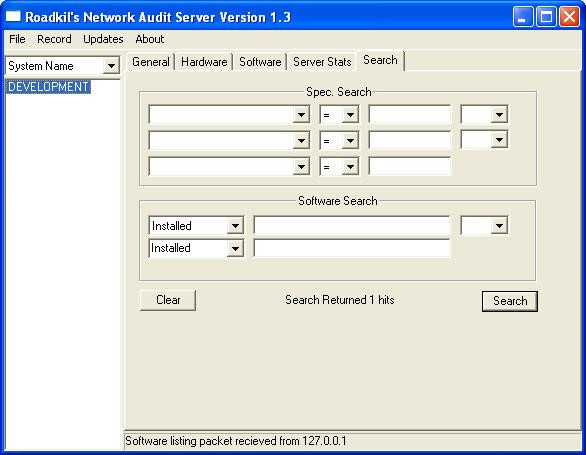Click second Spec. Search value field
The image size is (586, 455).
click(410, 141)
